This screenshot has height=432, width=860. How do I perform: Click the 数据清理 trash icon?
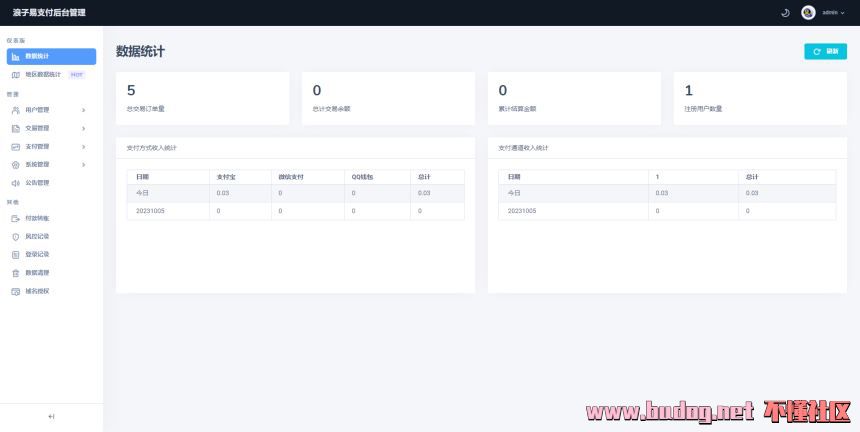point(15,272)
